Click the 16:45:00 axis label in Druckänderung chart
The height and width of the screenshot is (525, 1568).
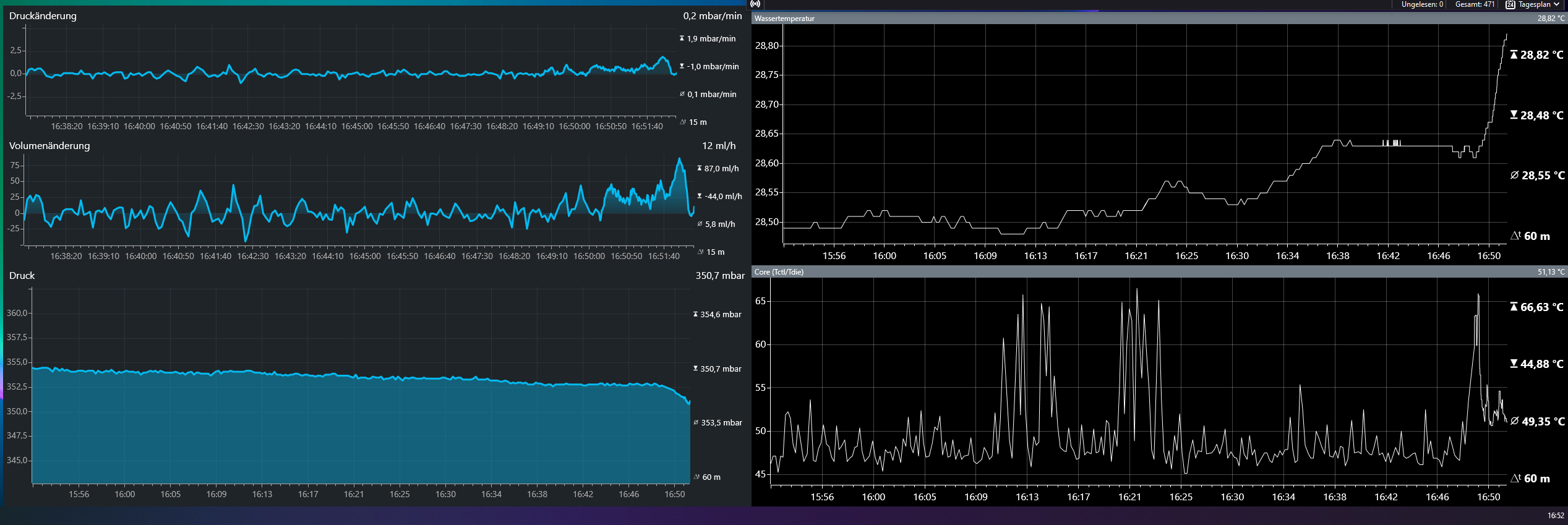pyautogui.click(x=357, y=126)
